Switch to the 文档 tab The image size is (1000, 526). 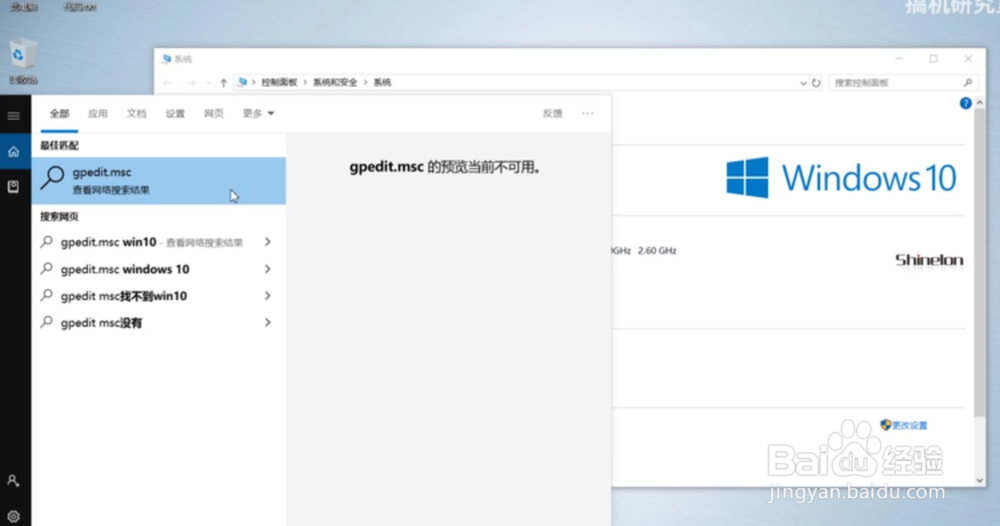[136, 113]
